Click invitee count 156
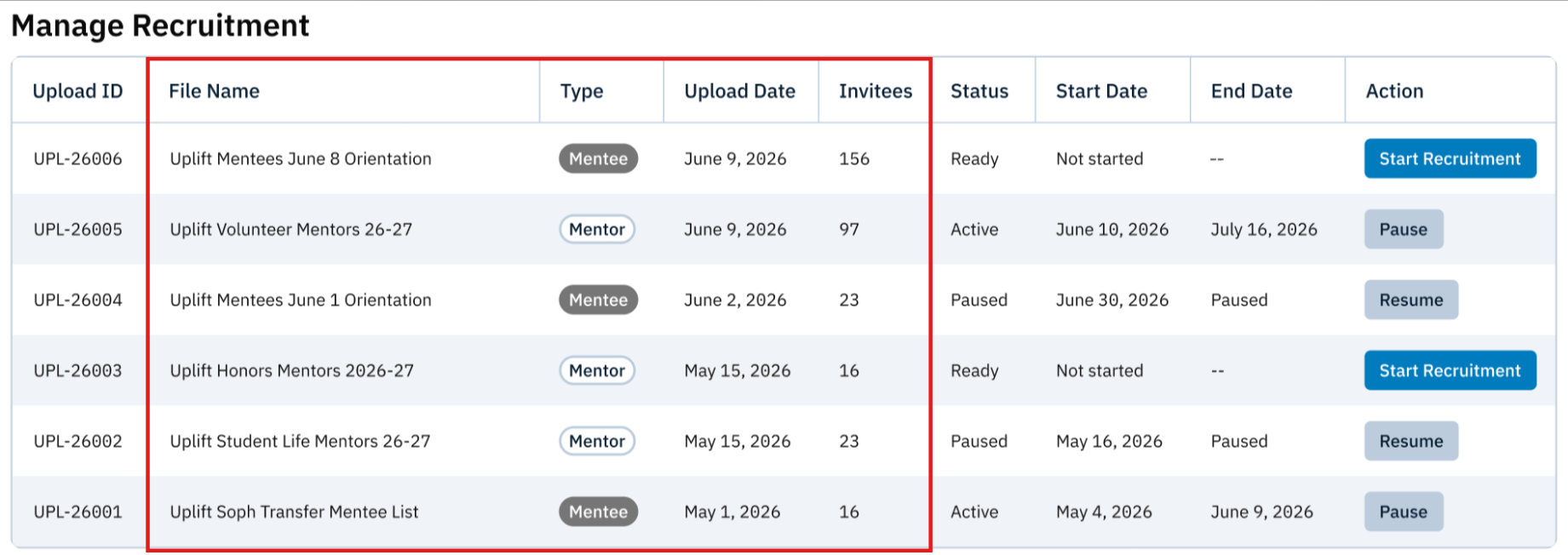 pyautogui.click(x=854, y=158)
